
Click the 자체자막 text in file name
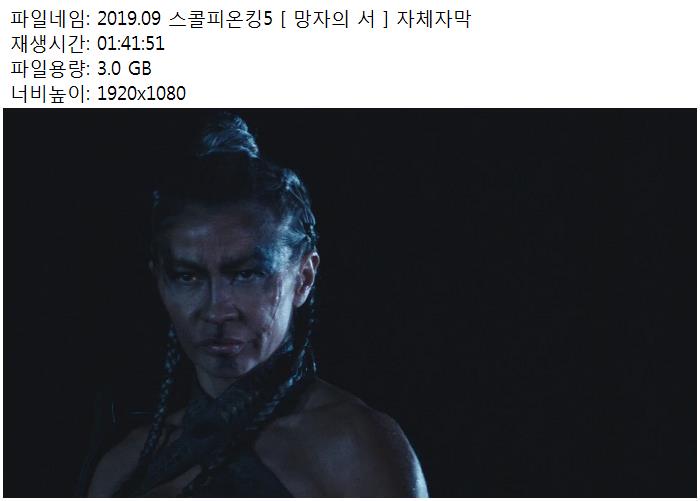[x=433, y=19]
